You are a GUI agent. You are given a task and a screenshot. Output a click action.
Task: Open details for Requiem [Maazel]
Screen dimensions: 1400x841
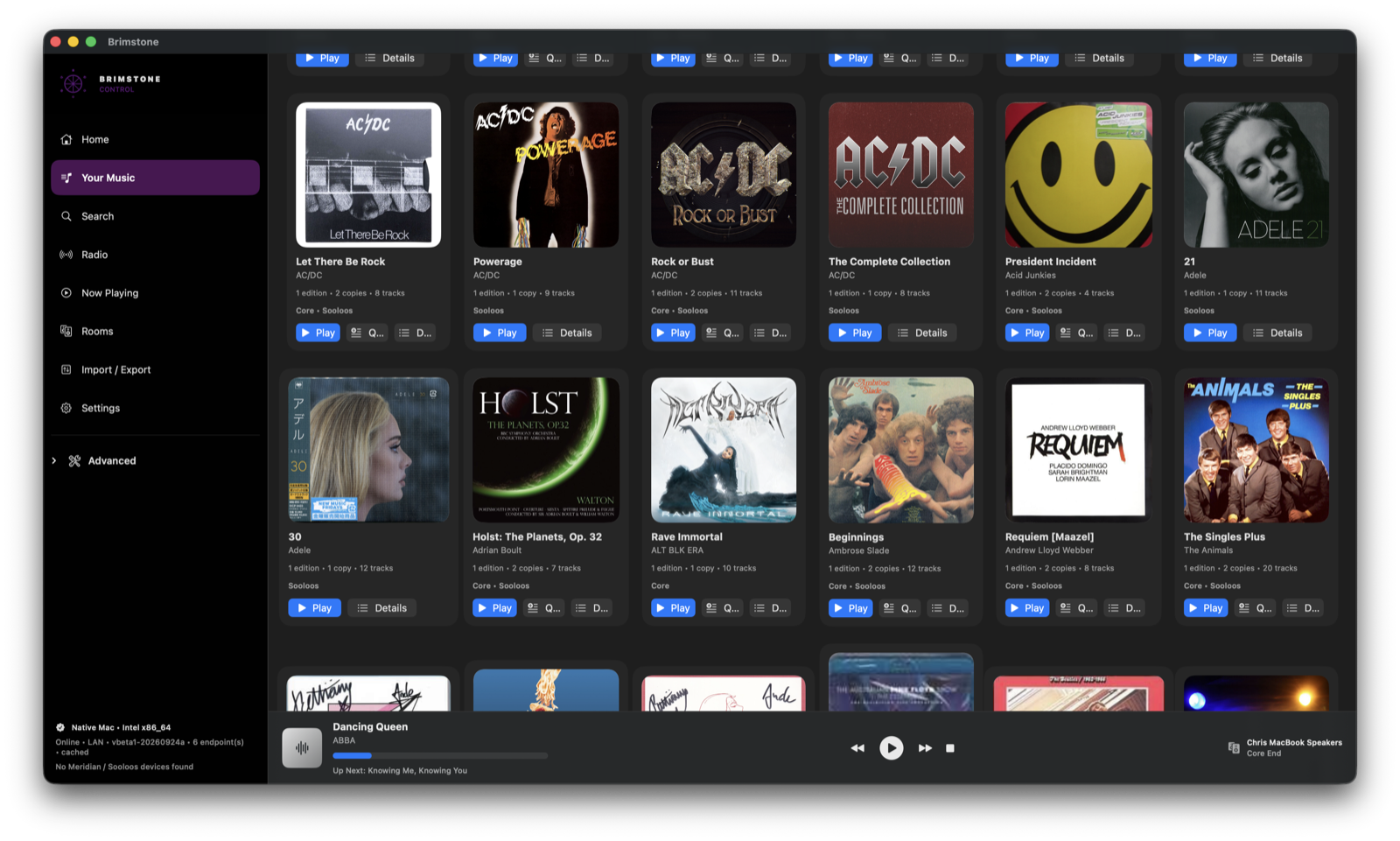pyautogui.click(x=1125, y=608)
